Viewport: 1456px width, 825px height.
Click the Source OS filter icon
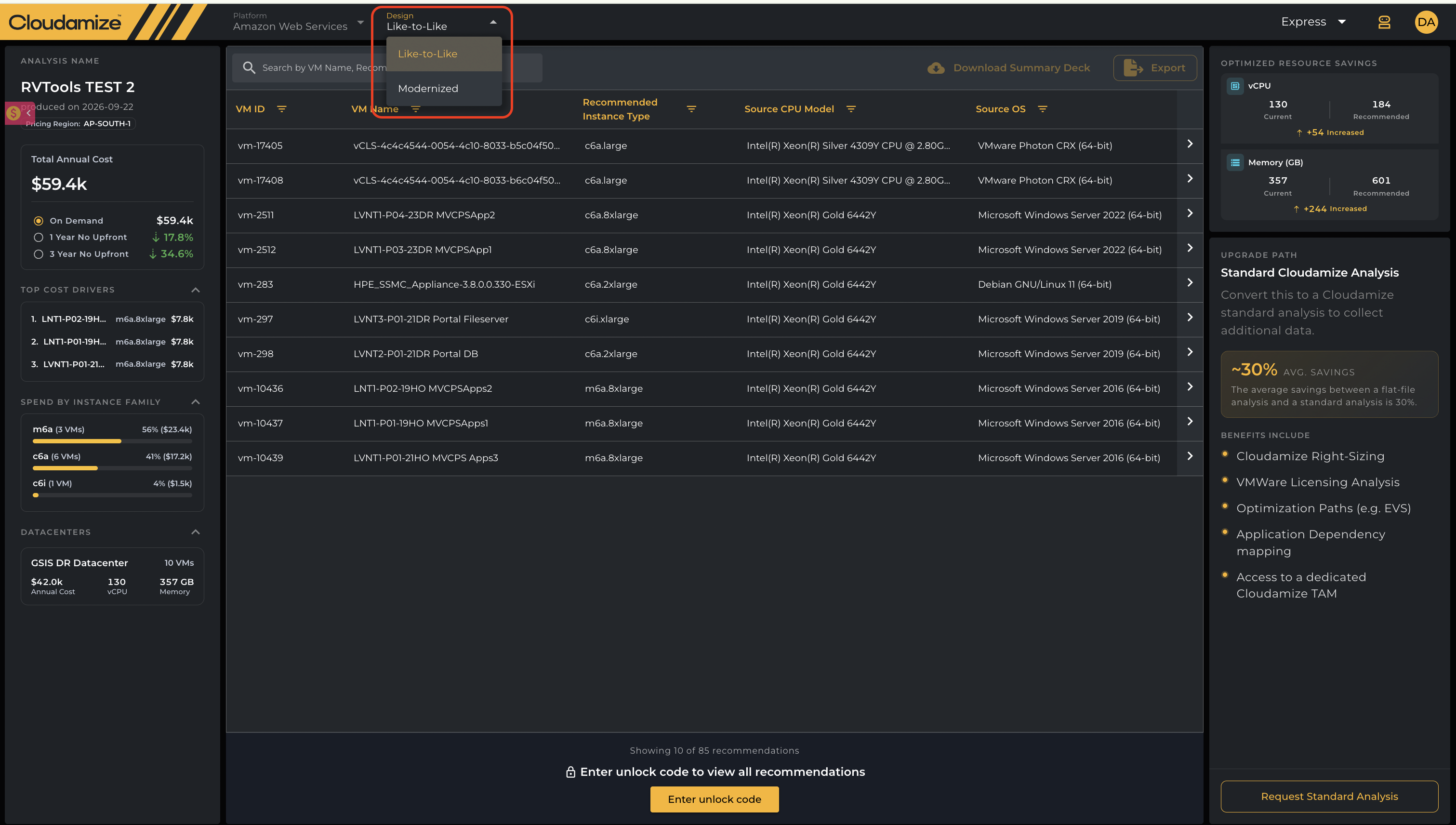pos(1043,109)
